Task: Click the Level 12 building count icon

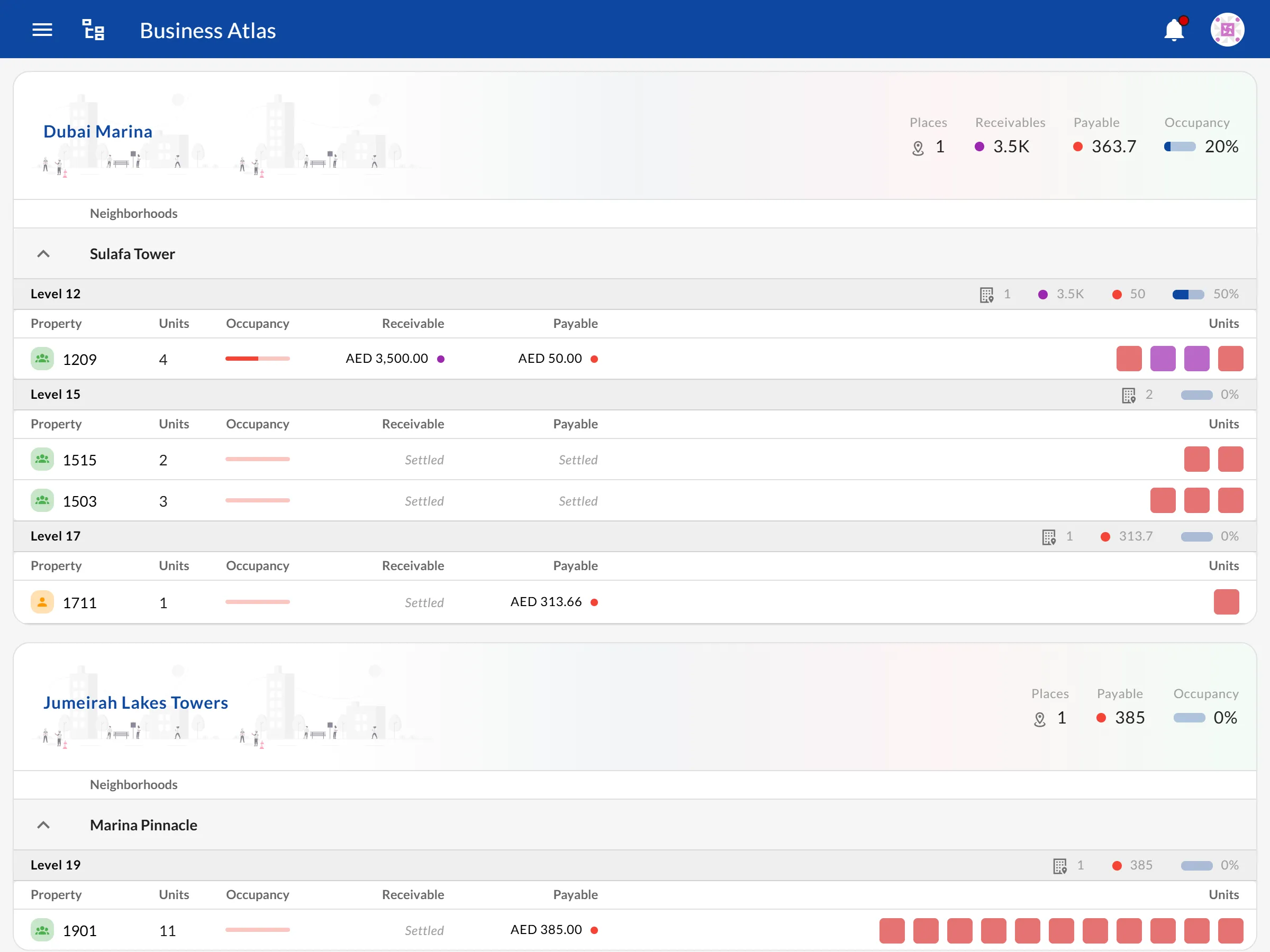Action: pyautogui.click(x=986, y=295)
